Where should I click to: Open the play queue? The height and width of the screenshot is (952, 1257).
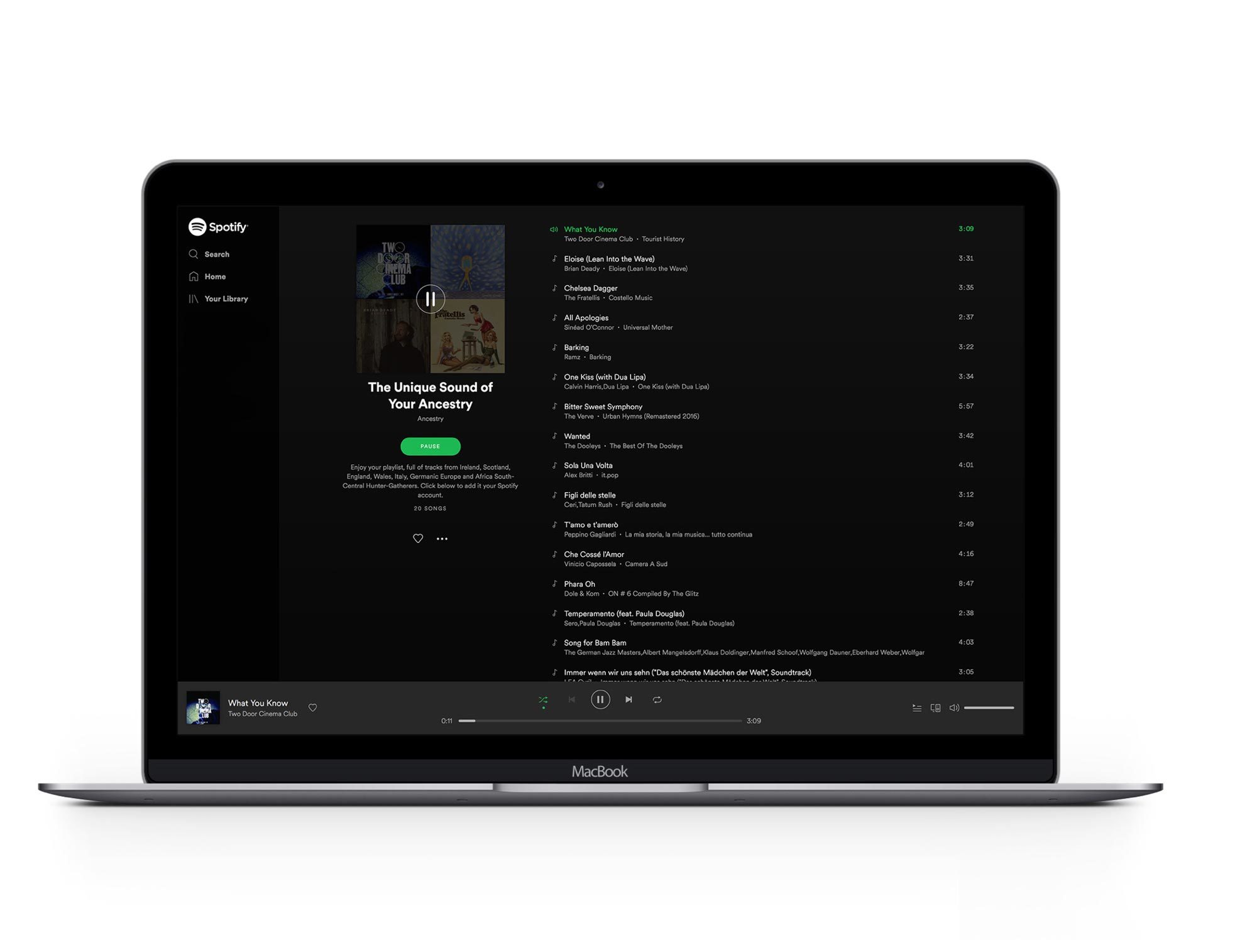click(x=917, y=708)
